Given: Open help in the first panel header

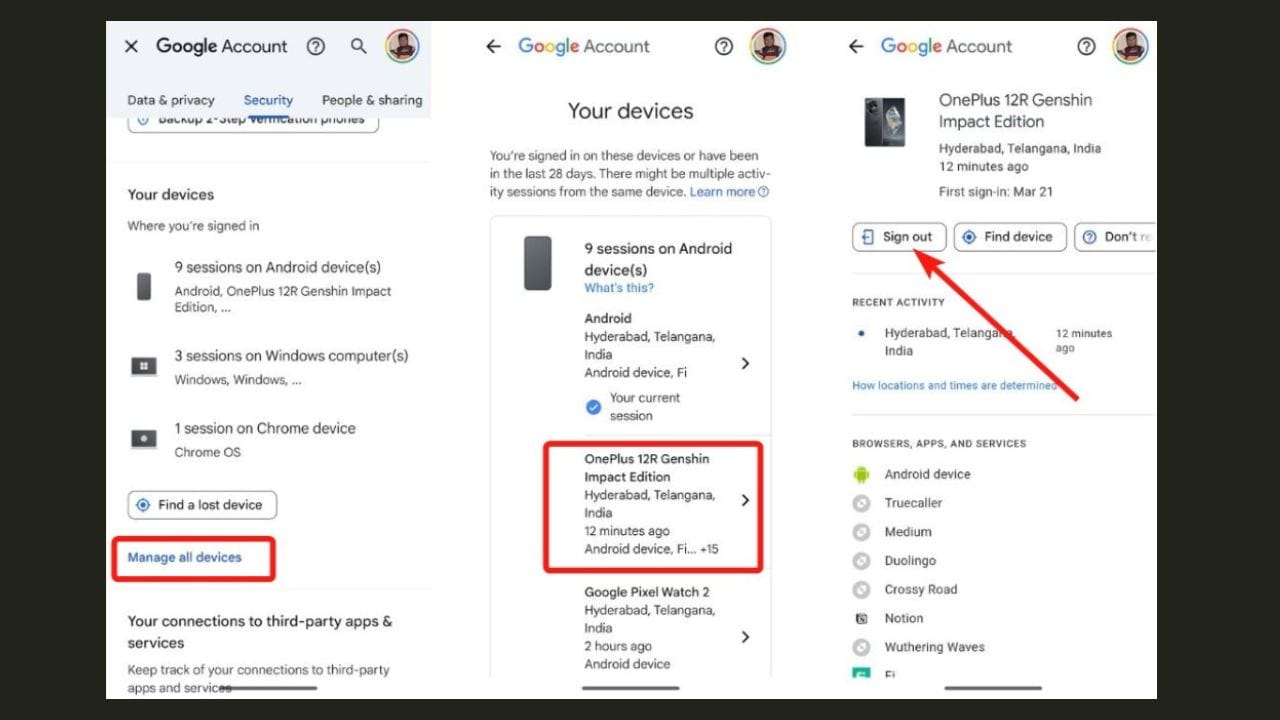Looking at the screenshot, I should [316, 46].
